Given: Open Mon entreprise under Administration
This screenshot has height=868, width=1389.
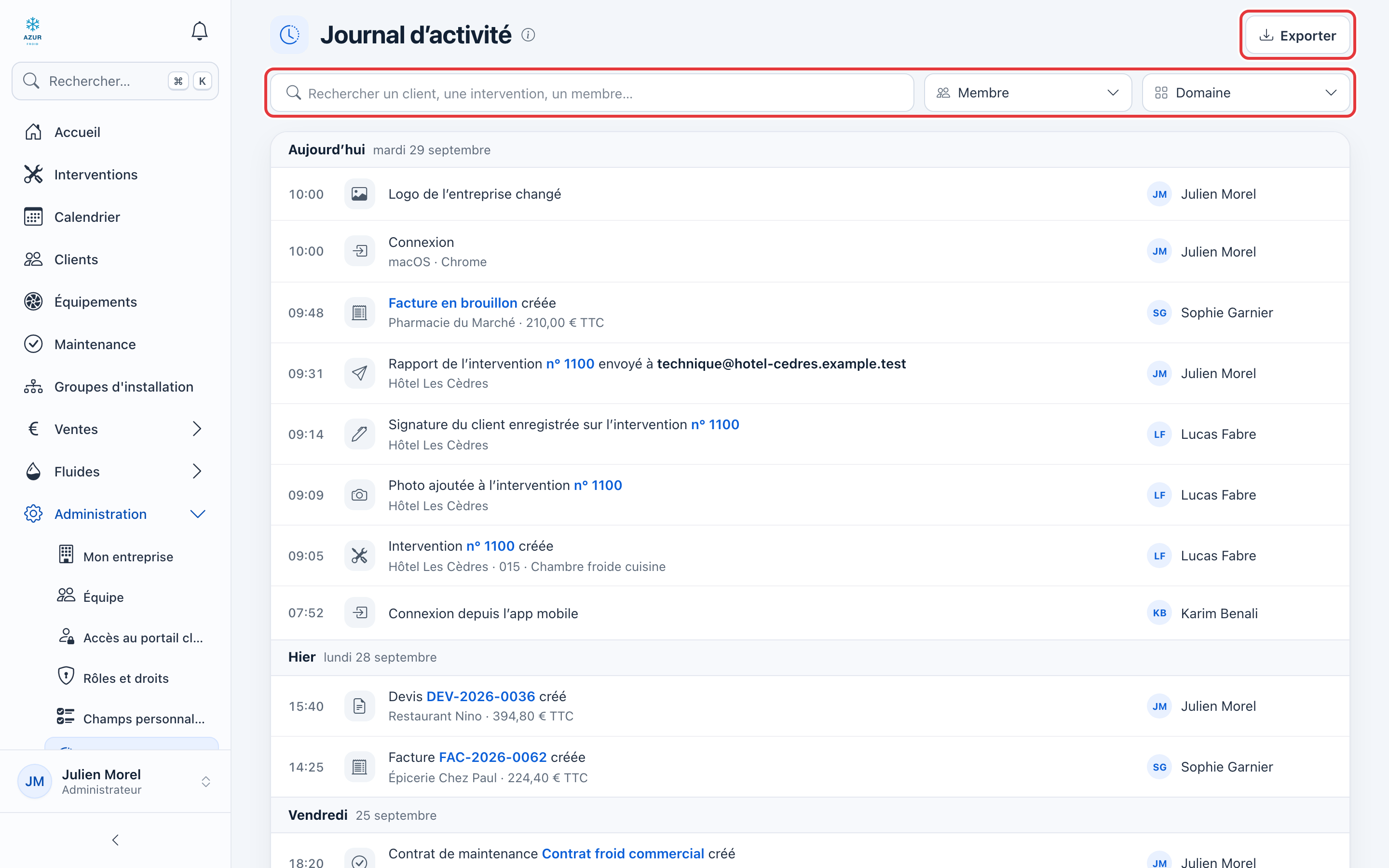Looking at the screenshot, I should (132, 556).
